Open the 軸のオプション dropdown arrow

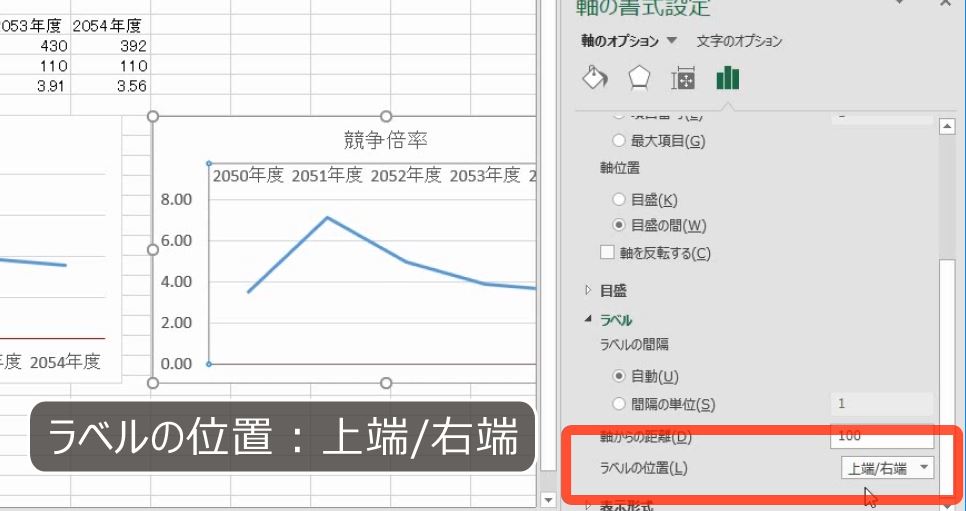pyautogui.click(x=672, y=41)
